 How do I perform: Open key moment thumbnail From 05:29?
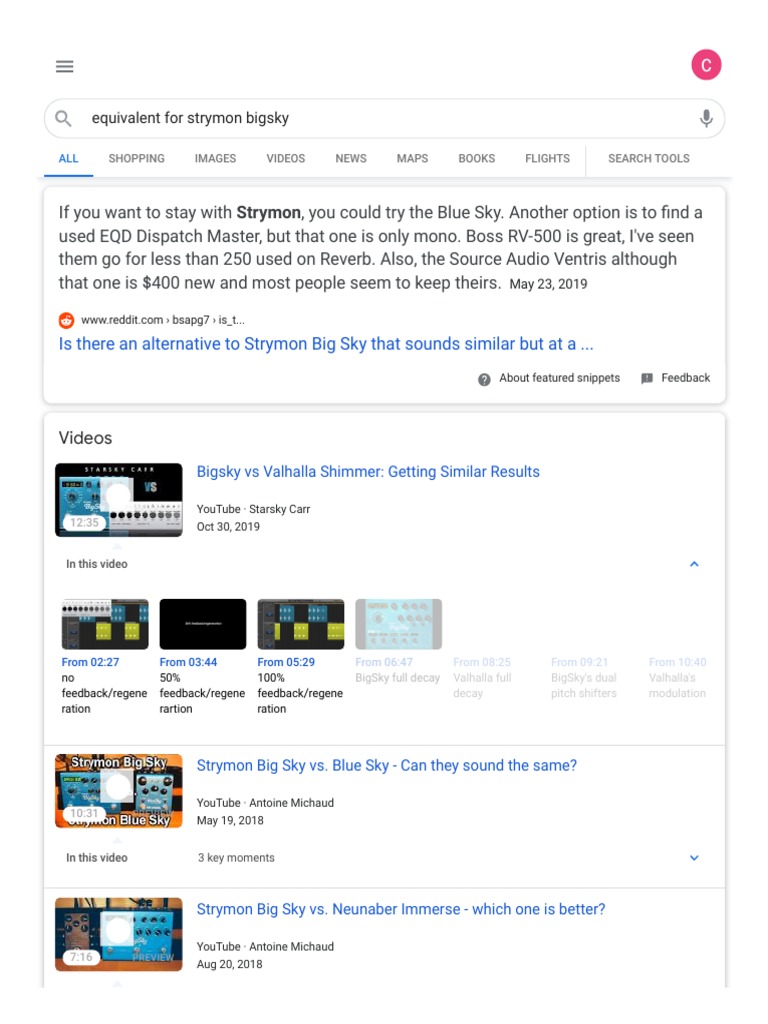[301, 624]
